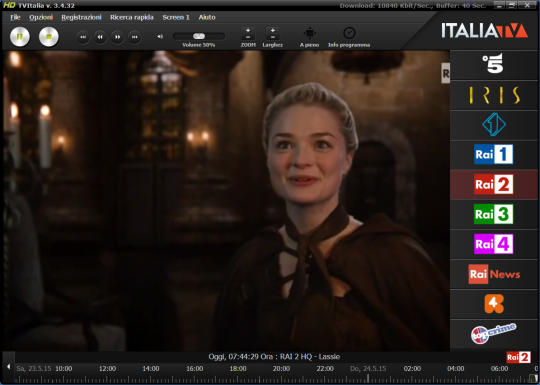Image resolution: width=540 pixels, height=385 pixels.
Task: Select the orange Rete 4 channel logo
Action: tap(494, 304)
